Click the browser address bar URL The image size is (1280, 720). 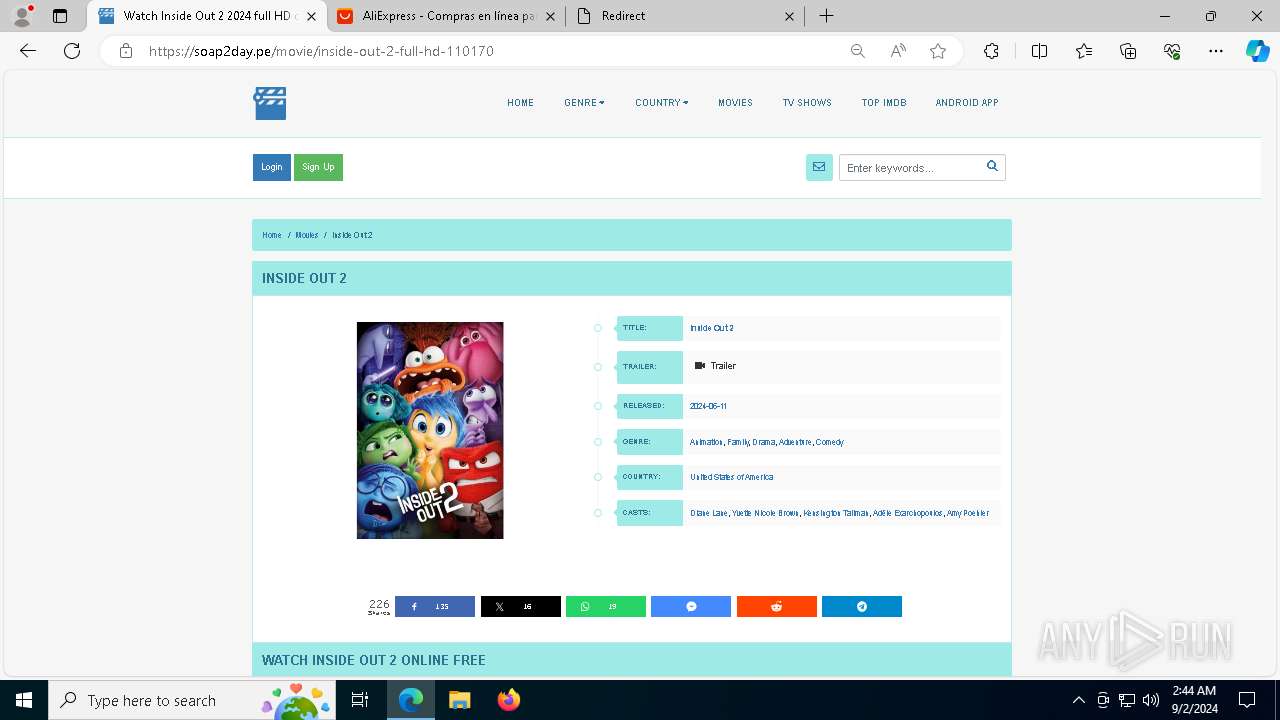321,51
